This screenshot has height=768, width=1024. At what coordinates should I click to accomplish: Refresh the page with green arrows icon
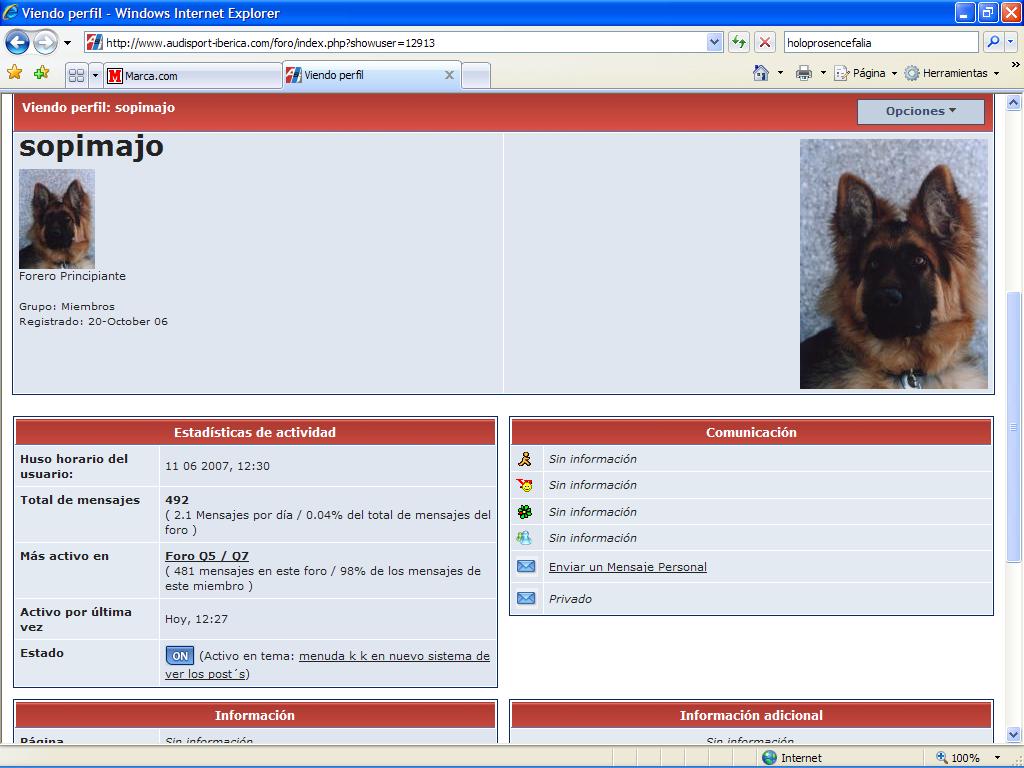click(x=739, y=43)
